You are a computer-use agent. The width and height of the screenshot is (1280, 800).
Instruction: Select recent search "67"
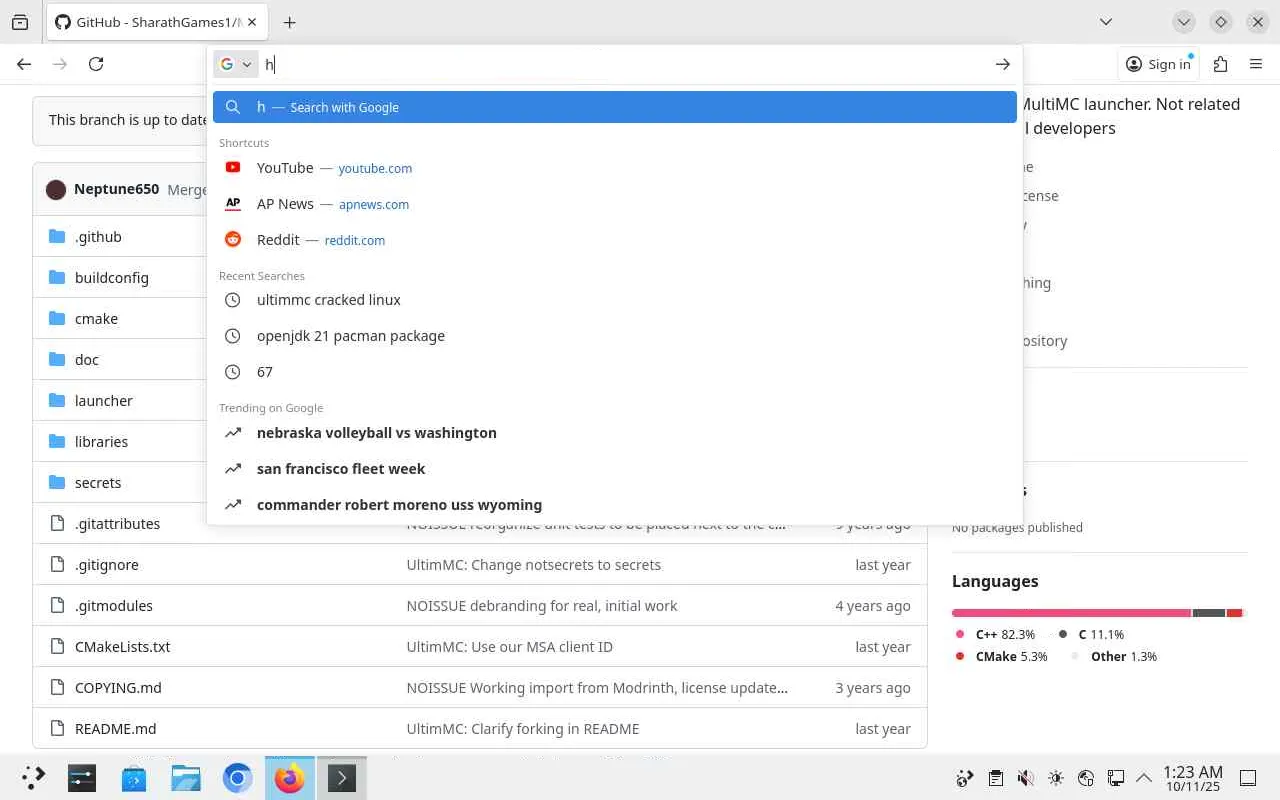(x=615, y=372)
